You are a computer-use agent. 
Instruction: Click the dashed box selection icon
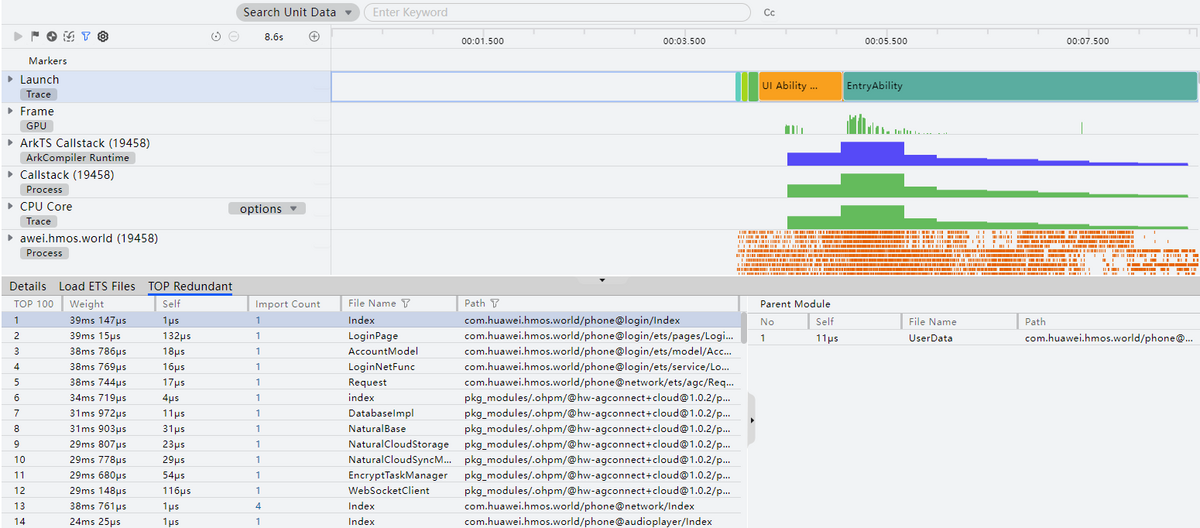click(x=68, y=36)
